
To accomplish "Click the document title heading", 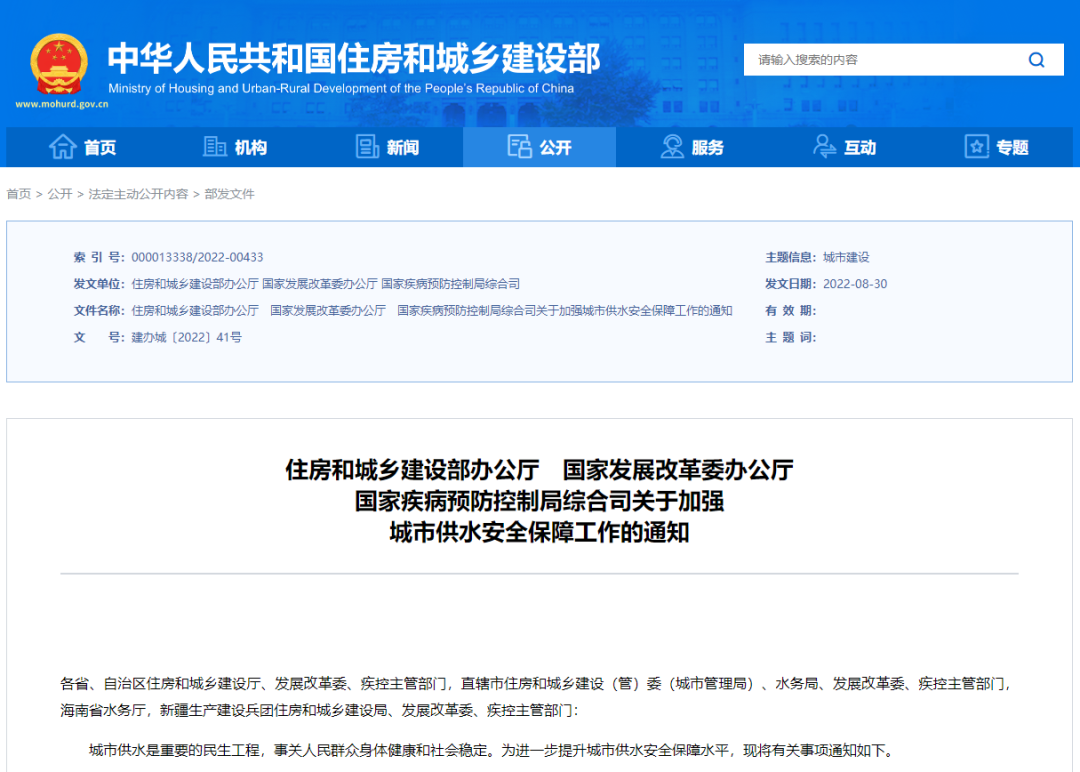I will pyautogui.click(x=539, y=500).
